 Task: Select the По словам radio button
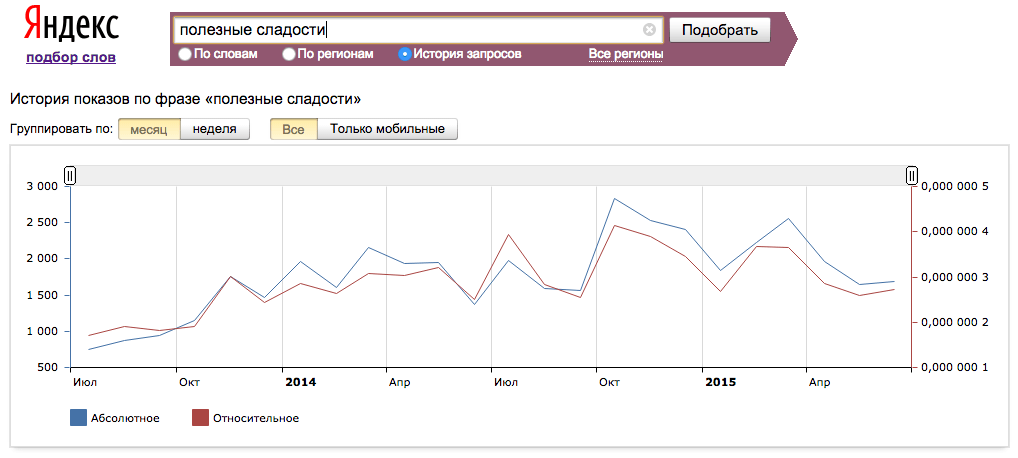185,54
